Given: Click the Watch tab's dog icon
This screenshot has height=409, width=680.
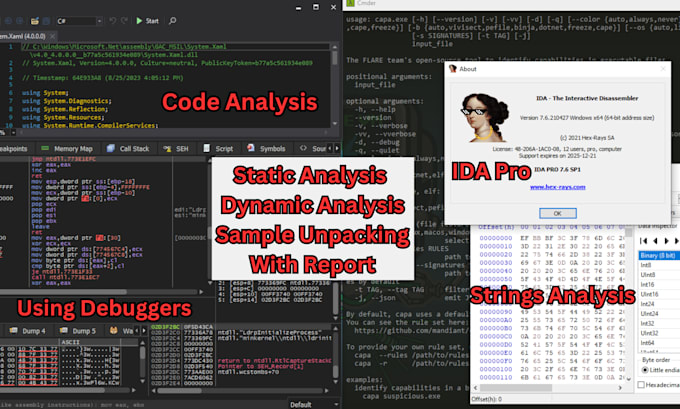Looking at the screenshot, I should click(114, 330).
